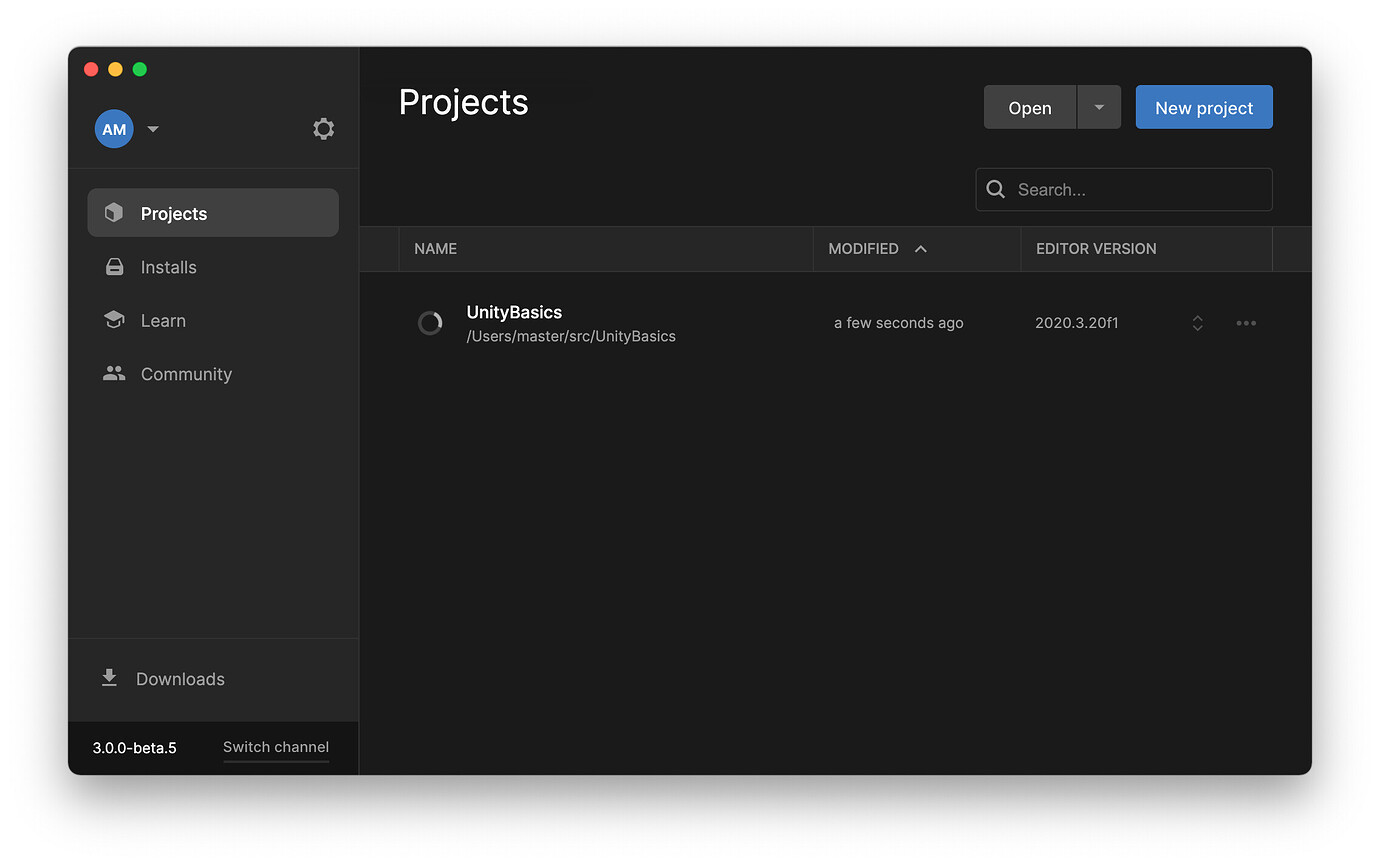The height and width of the screenshot is (864, 1380).
Task: Open the Projects section icon in sidebar
Action: (113, 212)
